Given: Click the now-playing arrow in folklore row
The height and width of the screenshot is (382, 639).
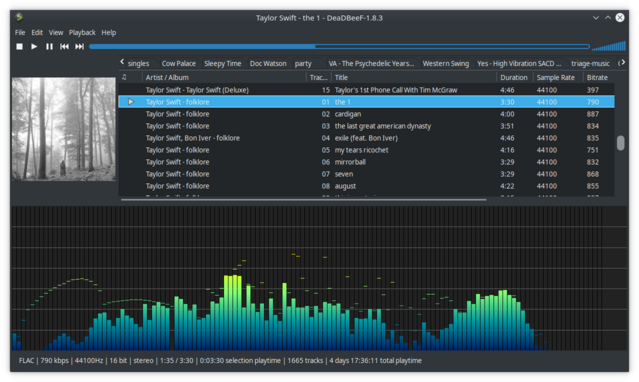Looking at the screenshot, I should pyautogui.click(x=131, y=102).
